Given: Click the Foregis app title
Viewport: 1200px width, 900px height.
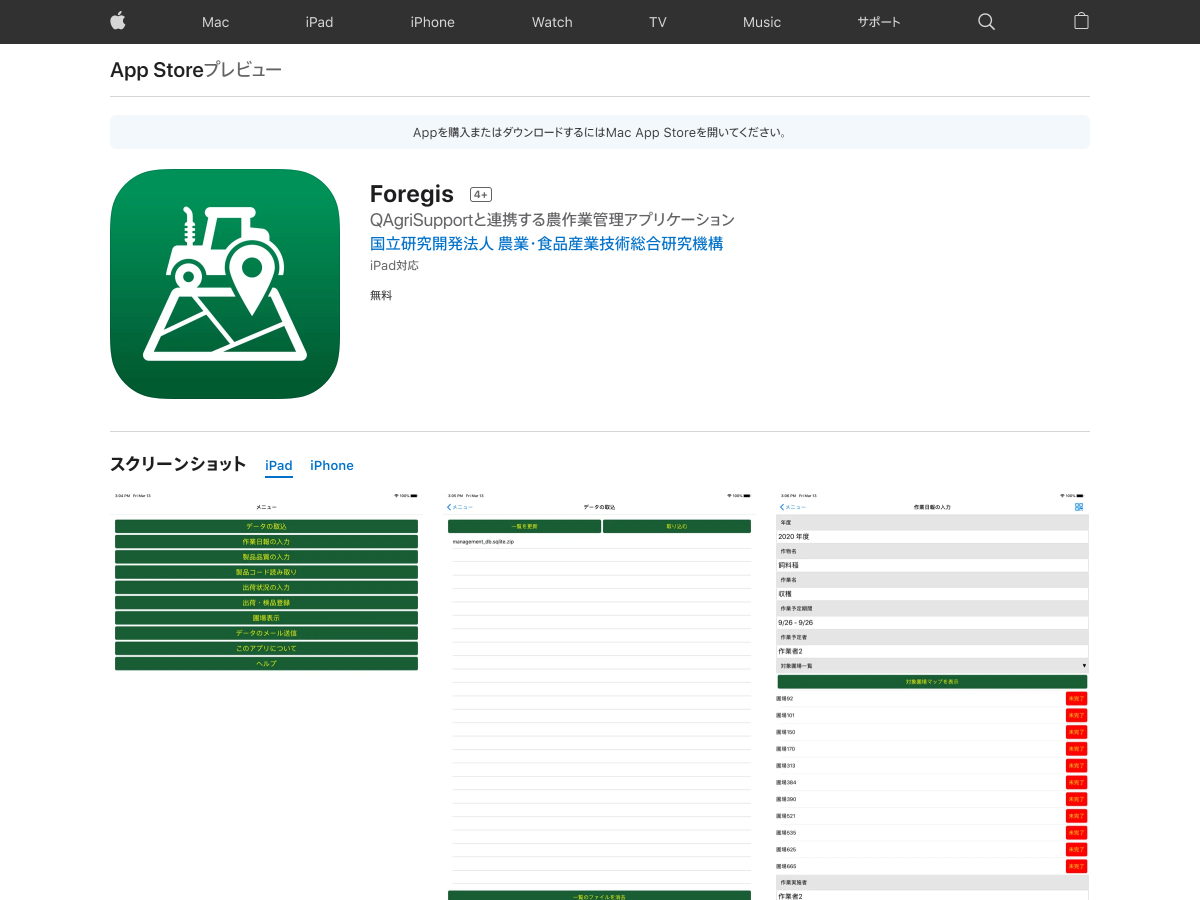Looking at the screenshot, I should pos(412,194).
